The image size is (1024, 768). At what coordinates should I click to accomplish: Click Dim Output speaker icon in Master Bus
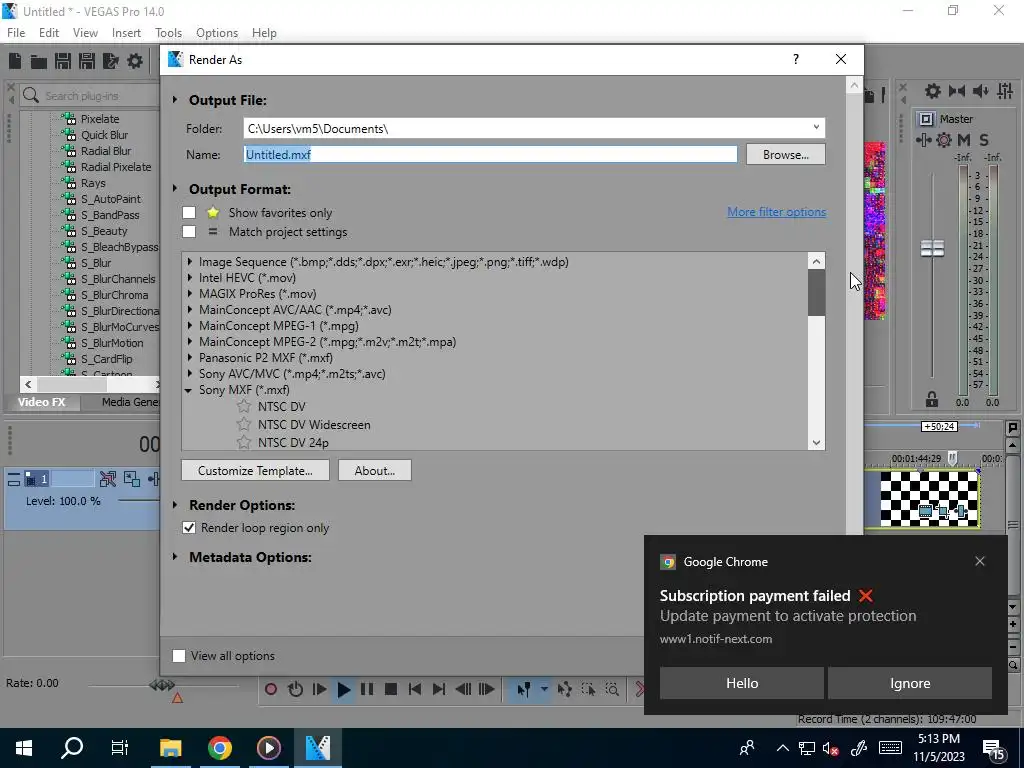coord(980,91)
